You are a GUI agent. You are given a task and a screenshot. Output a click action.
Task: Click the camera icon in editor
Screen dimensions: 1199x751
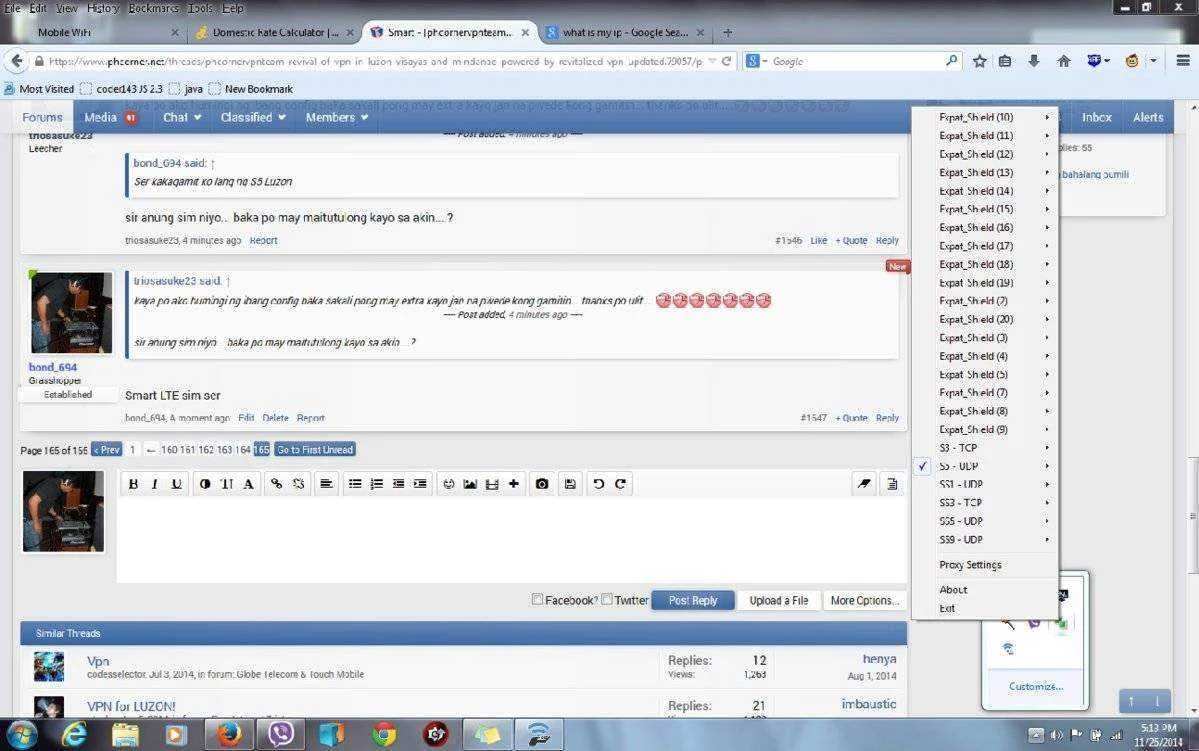click(542, 484)
